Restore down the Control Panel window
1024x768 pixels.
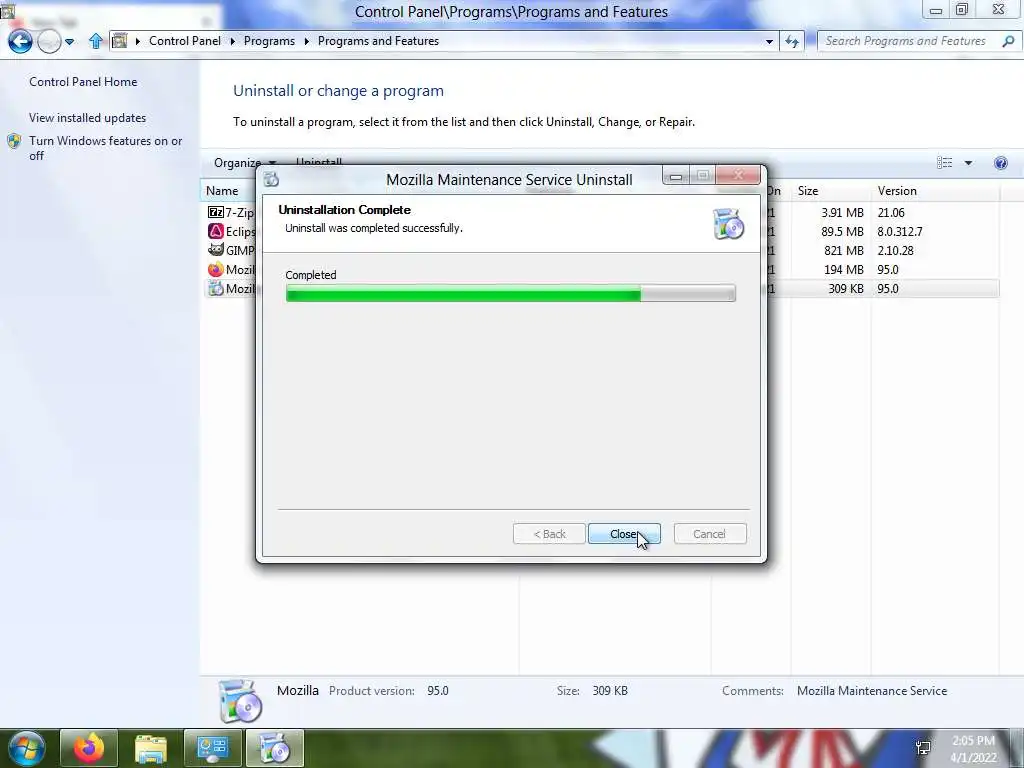[961, 10]
